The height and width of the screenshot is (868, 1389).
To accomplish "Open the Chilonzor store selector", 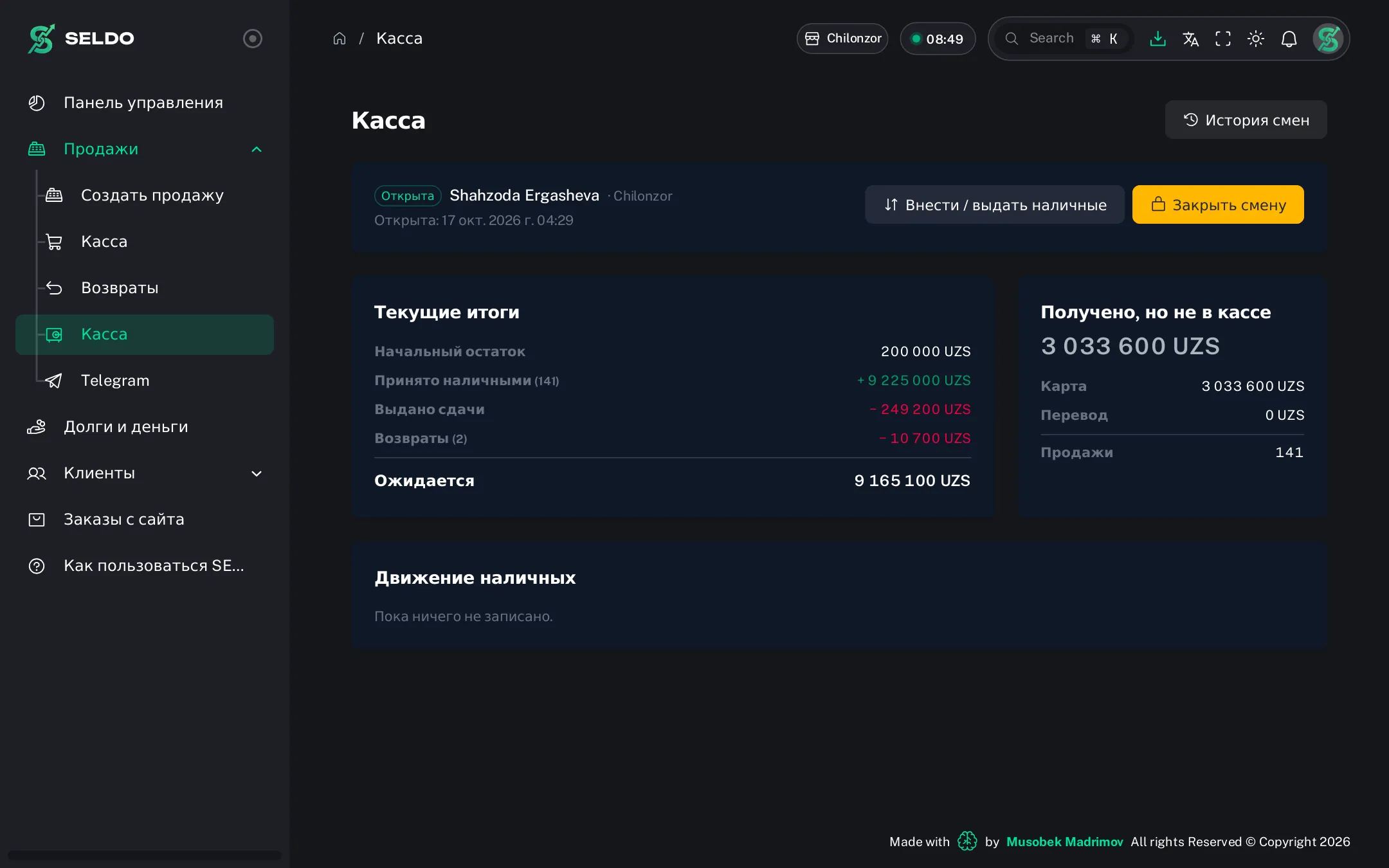I will 842,39.
